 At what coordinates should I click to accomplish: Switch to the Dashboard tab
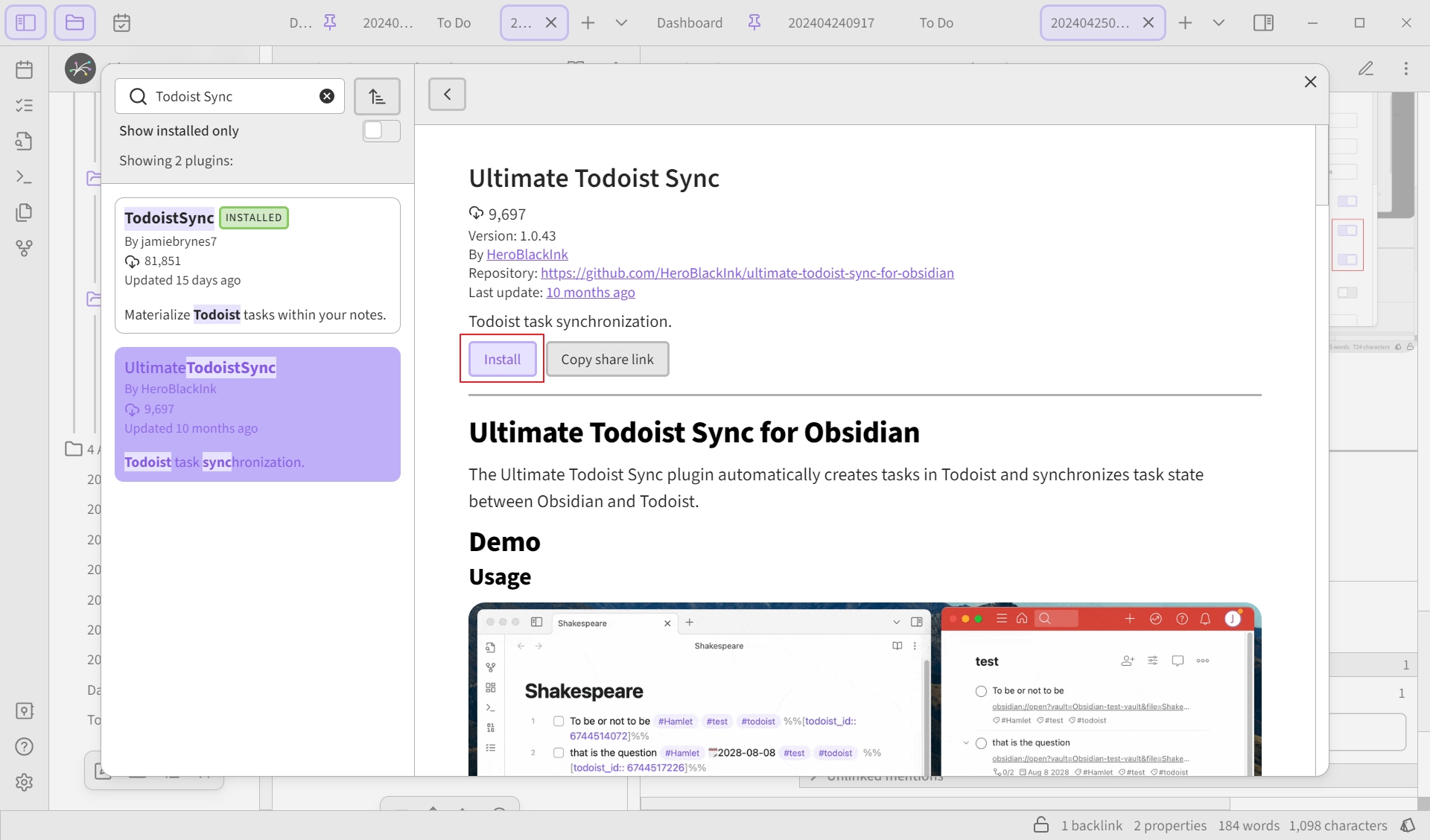click(690, 22)
